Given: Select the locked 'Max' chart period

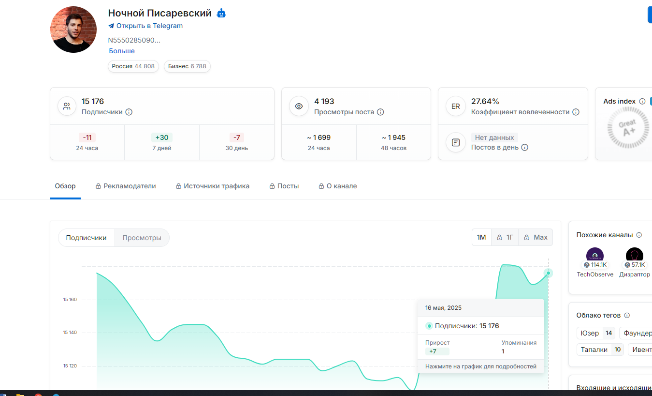Looking at the screenshot, I should pyautogui.click(x=536, y=238).
